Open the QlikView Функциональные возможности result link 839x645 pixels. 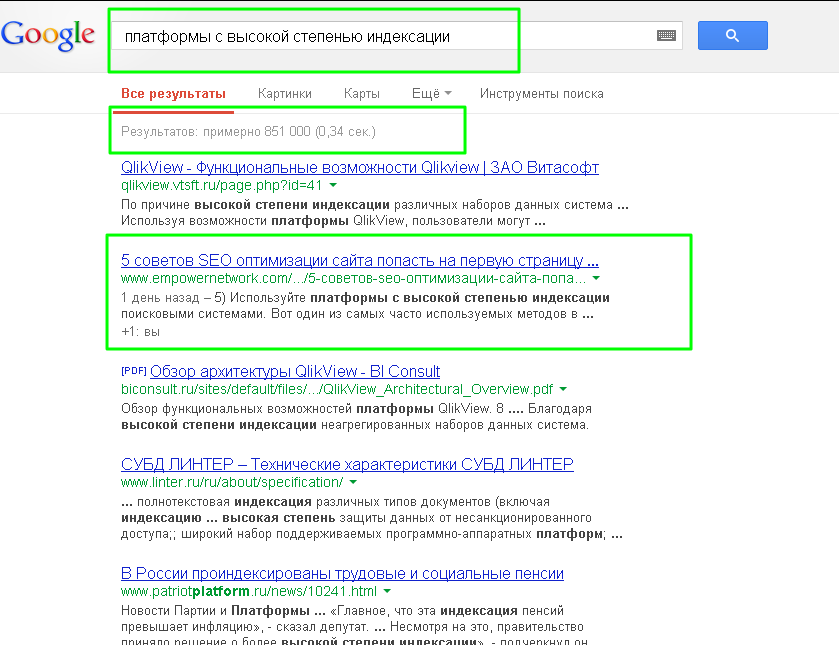point(360,168)
